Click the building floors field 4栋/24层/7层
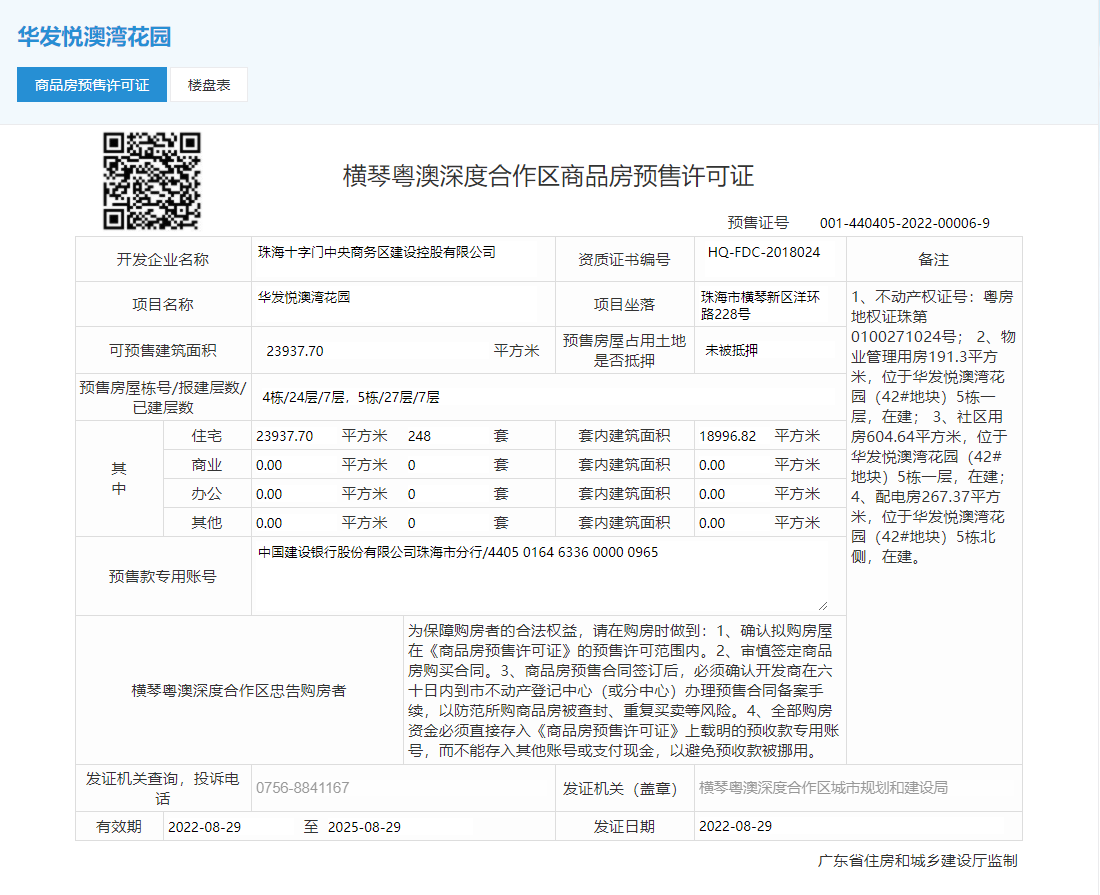Screen dimensions: 1100x895 pos(351,397)
